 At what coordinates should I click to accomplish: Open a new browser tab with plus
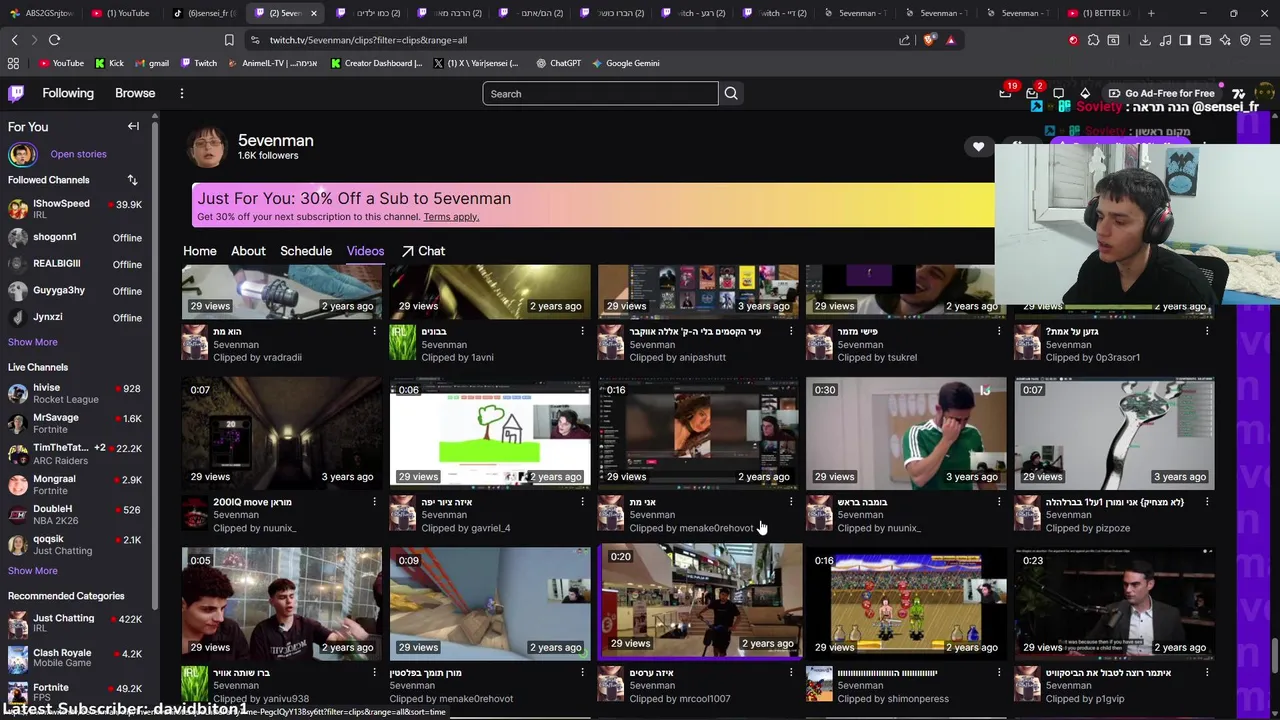[1151, 13]
